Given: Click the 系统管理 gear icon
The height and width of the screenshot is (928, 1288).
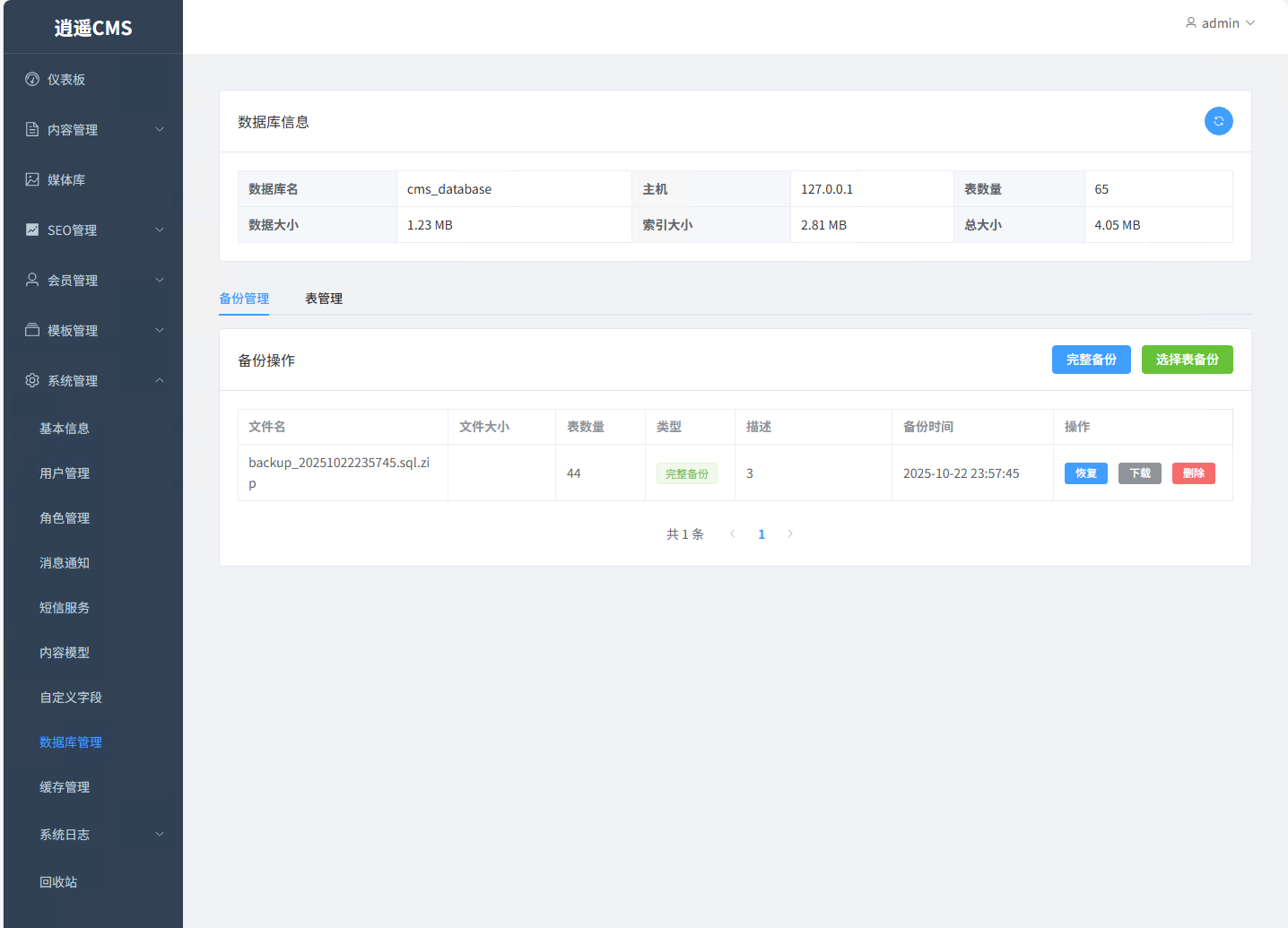Looking at the screenshot, I should click(x=32, y=380).
